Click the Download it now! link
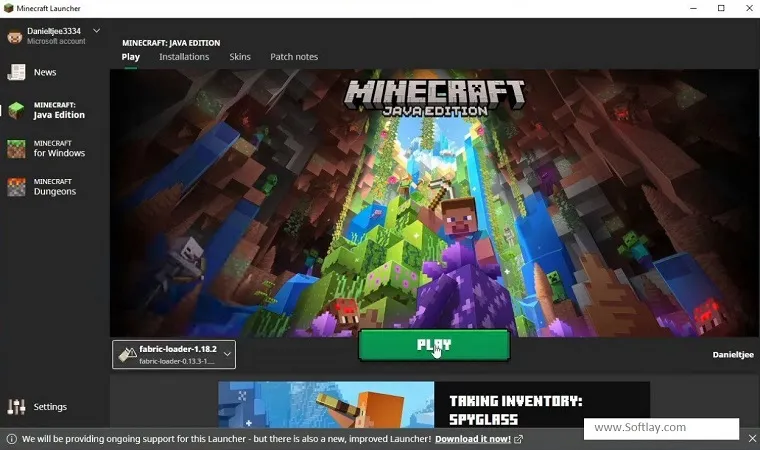 point(473,439)
